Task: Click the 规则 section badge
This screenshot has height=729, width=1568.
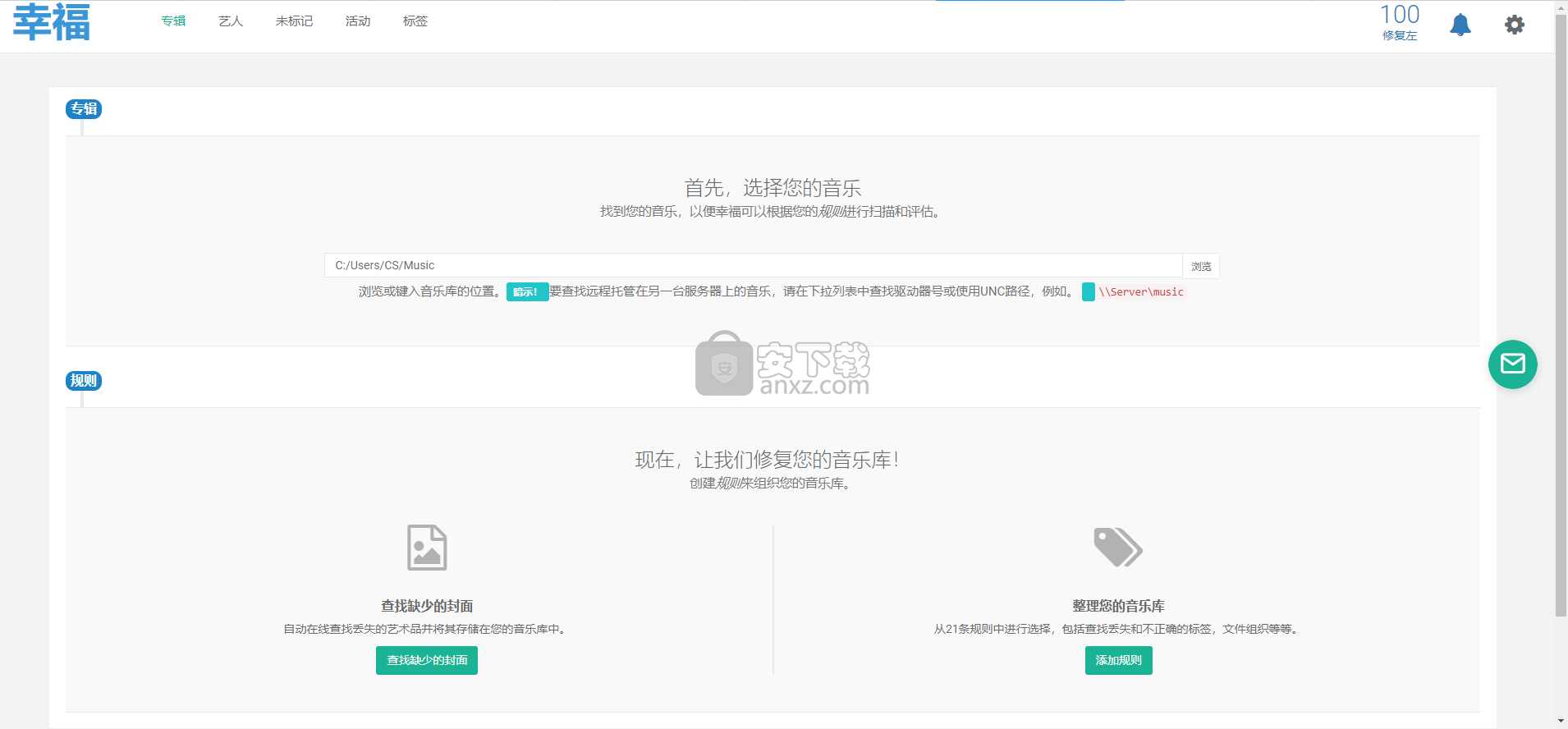Action: point(84,381)
